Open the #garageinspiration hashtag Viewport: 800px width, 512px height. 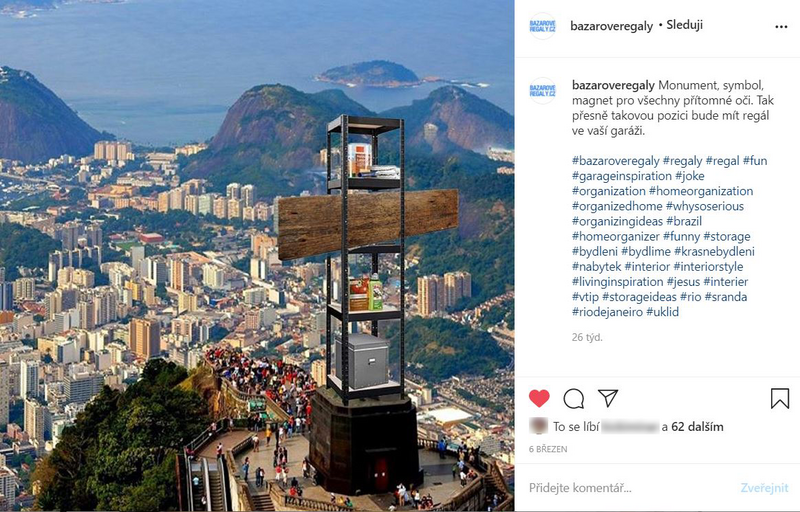(622, 176)
